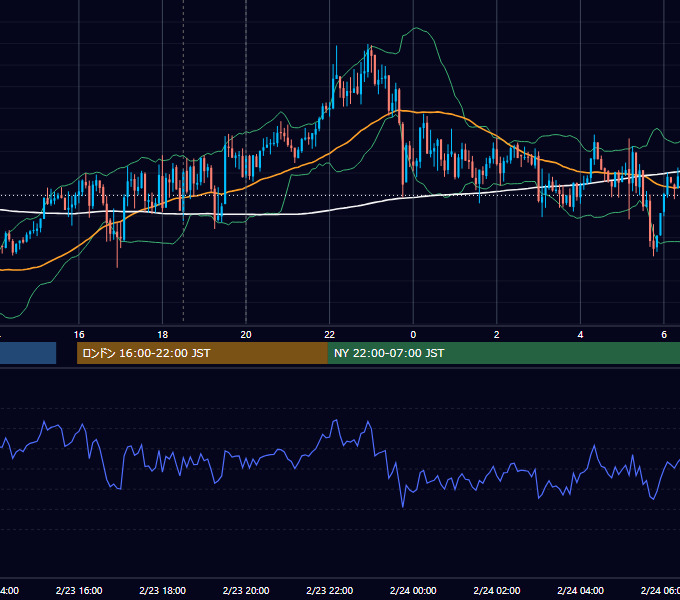Select the 2/24 04:00 time label
The image size is (680, 600).
580,590
